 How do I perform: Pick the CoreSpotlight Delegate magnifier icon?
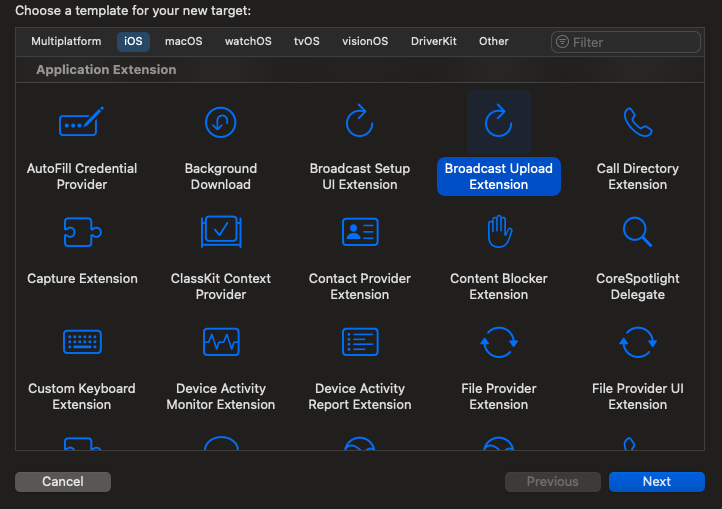[637, 232]
